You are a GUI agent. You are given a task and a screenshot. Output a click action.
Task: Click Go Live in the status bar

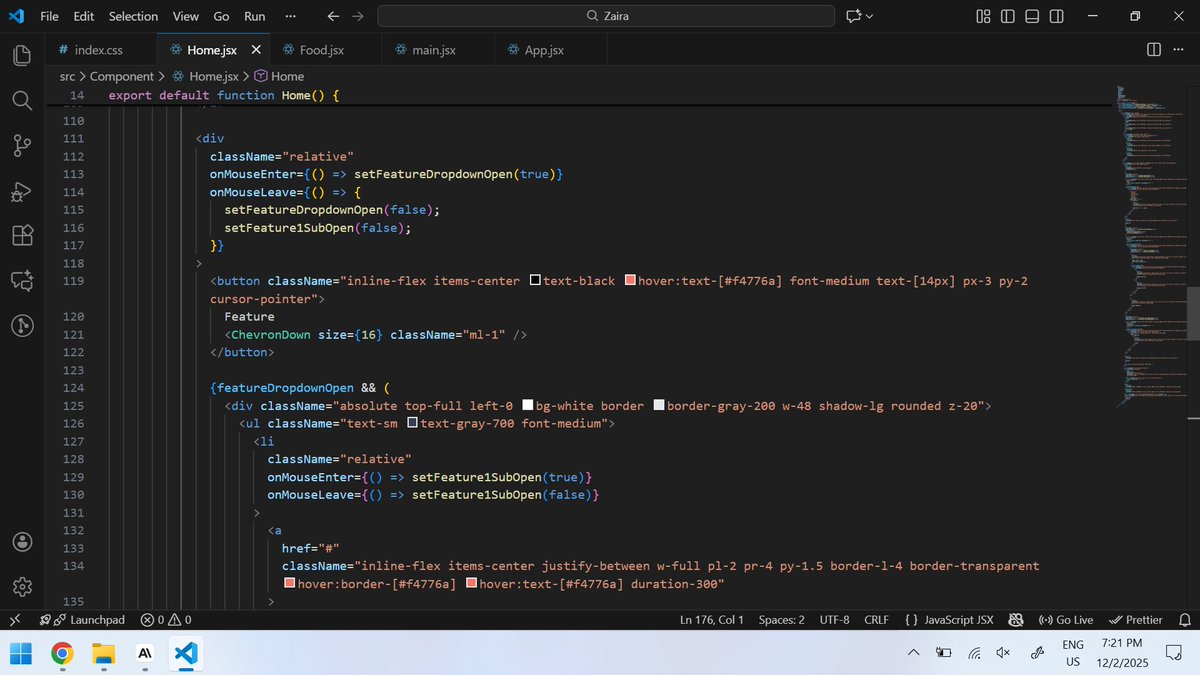(x=1066, y=620)
